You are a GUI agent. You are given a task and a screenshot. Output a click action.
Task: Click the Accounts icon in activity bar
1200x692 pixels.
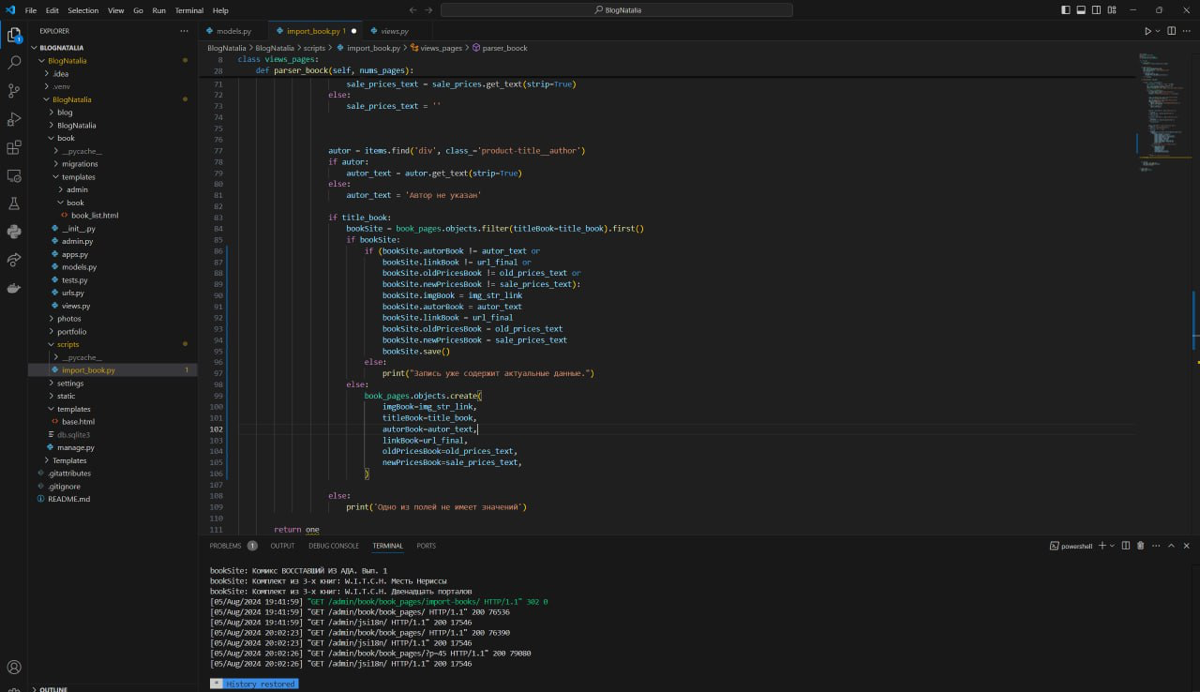tap(14, 667)
